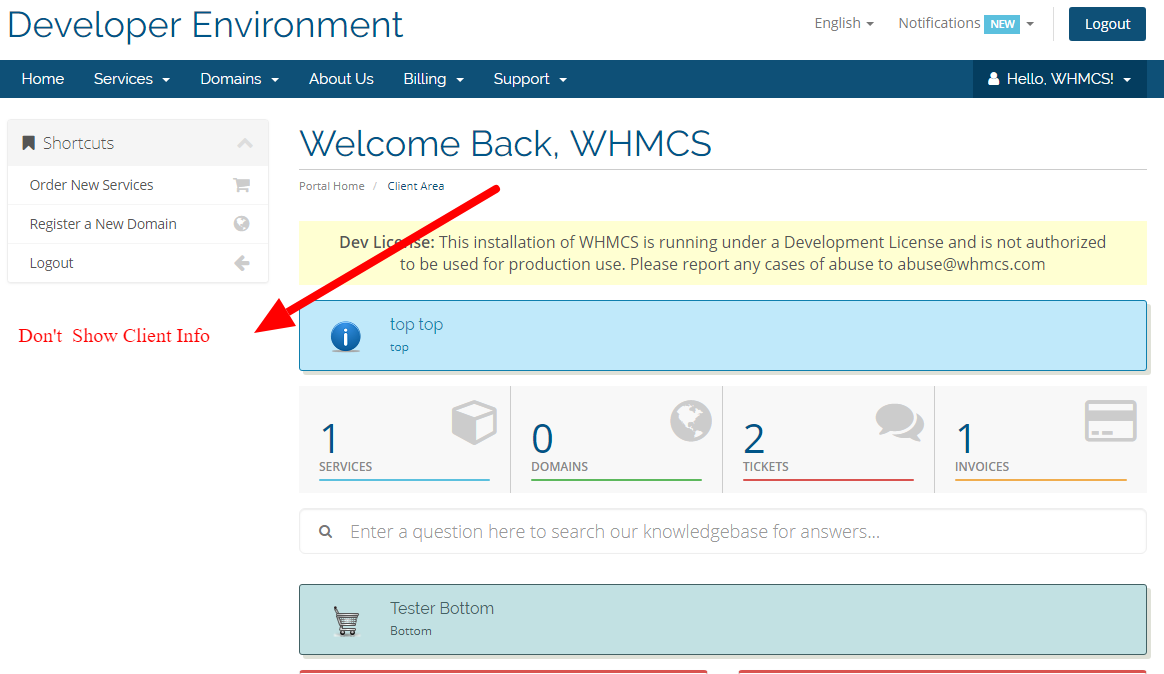This screenshot has width=1164, height=674.
Task: Open the Tester Bottom panel
Action: pyautogui.click(x=723, y=620)
